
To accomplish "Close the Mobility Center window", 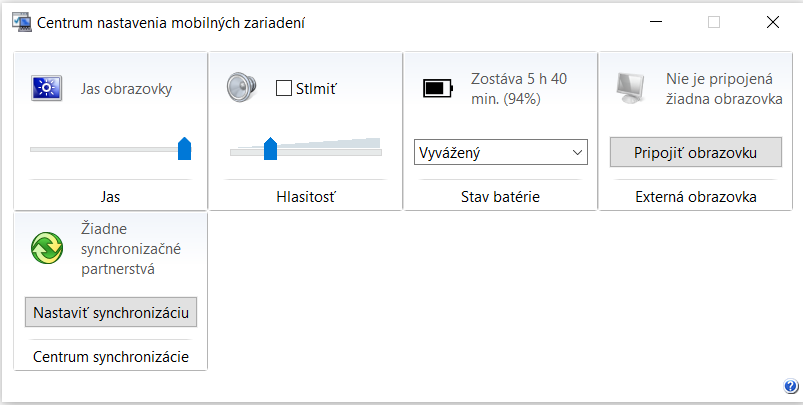I will pos(772,21).
